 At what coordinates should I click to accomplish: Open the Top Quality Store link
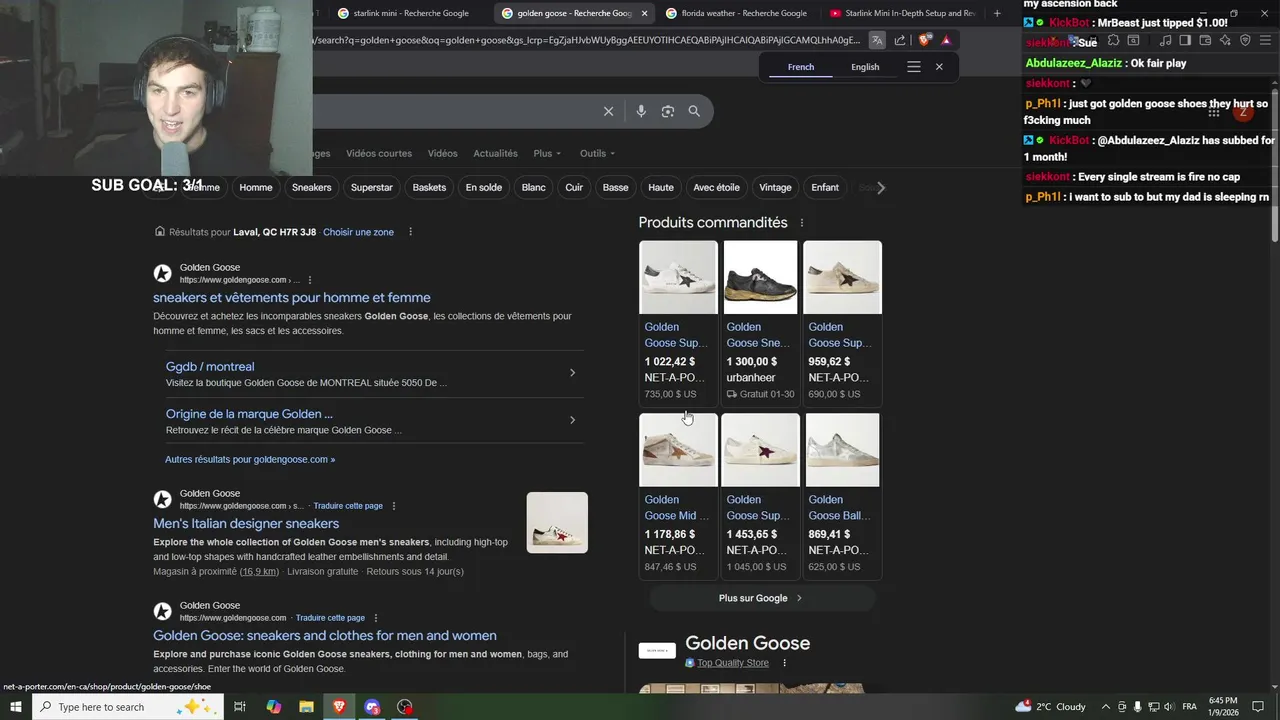733,663
